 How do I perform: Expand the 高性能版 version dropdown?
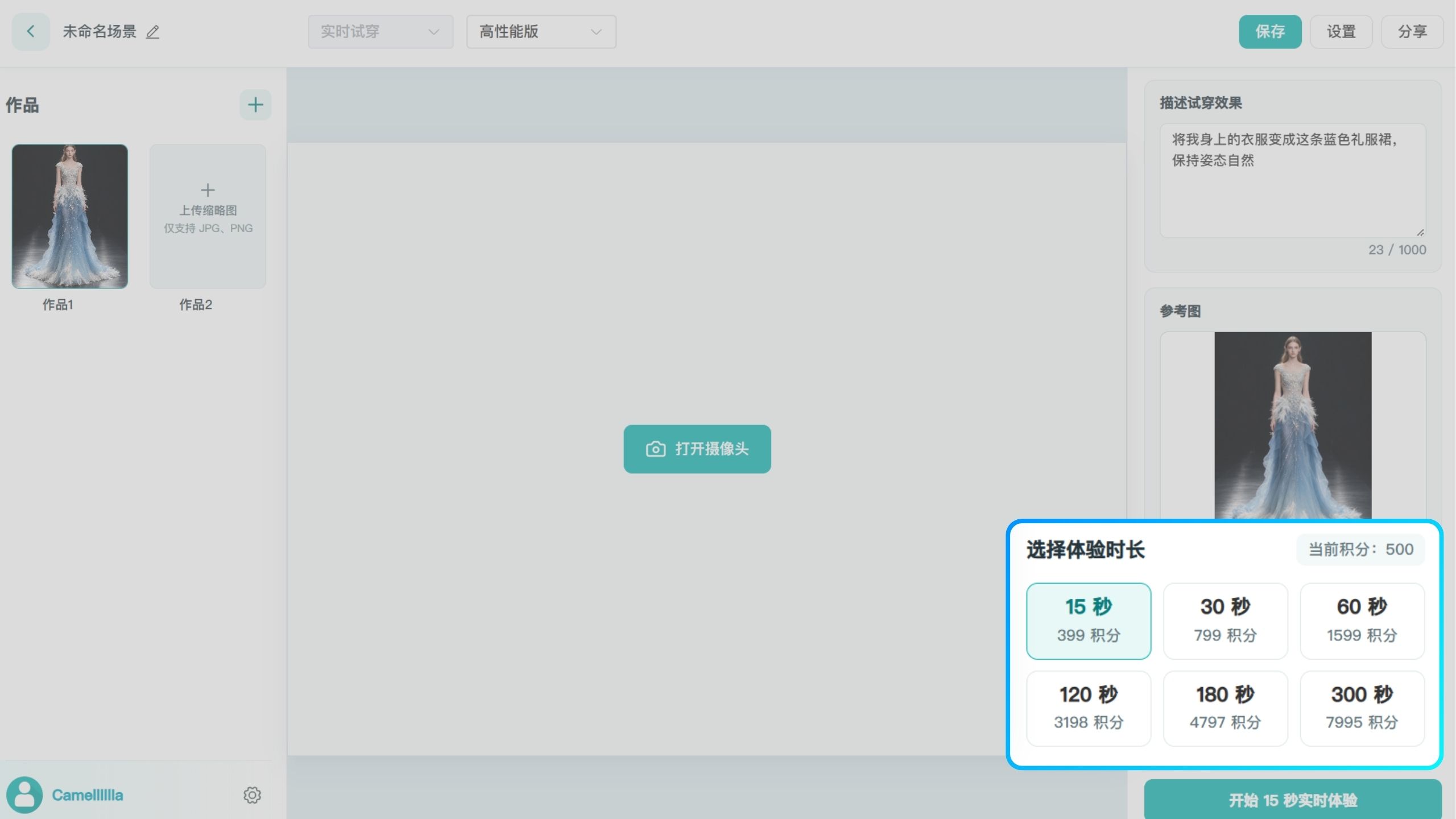[x=541, y=32]
